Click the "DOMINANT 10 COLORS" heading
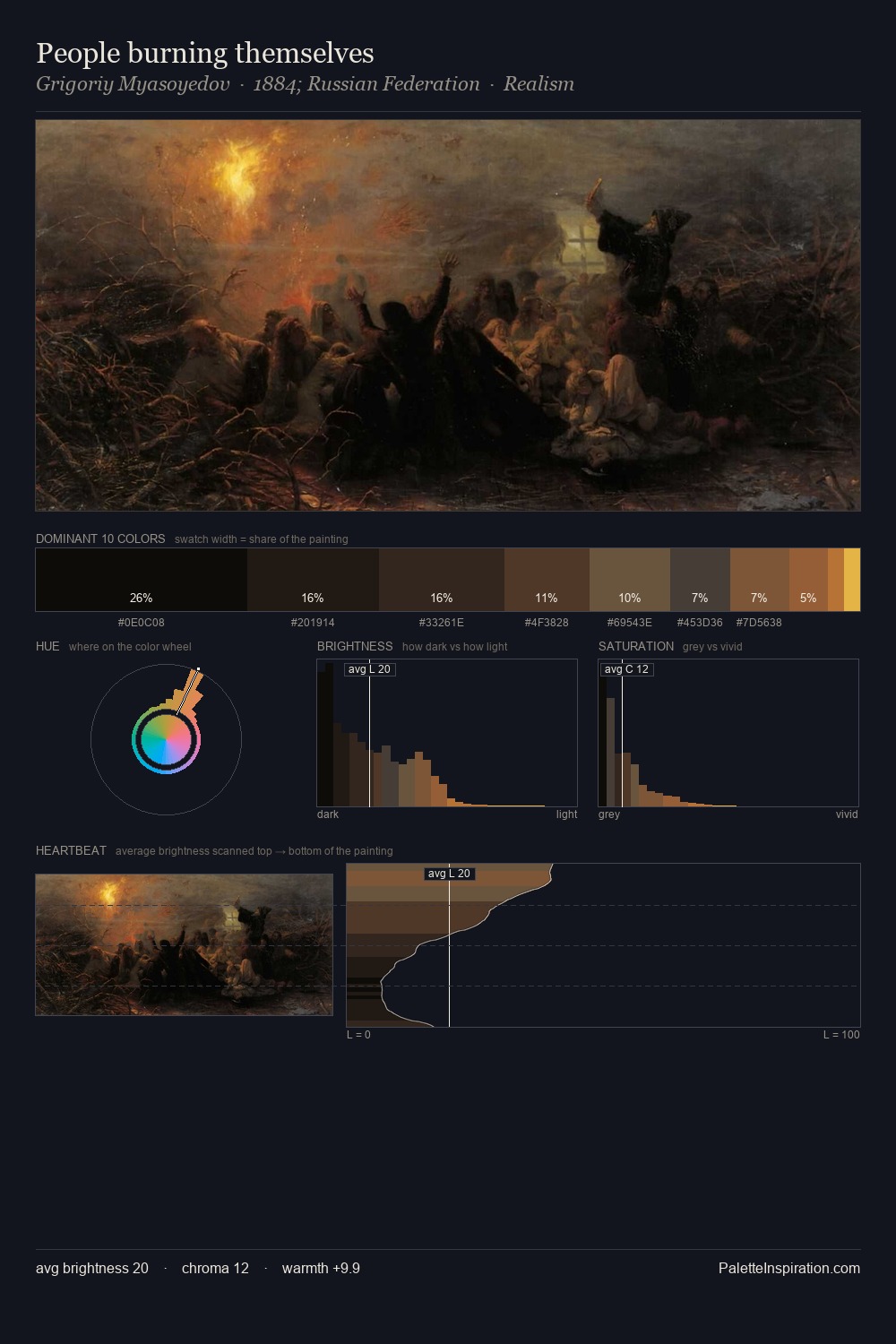This screenshot has height=1344, width=896. pos(100,539)
